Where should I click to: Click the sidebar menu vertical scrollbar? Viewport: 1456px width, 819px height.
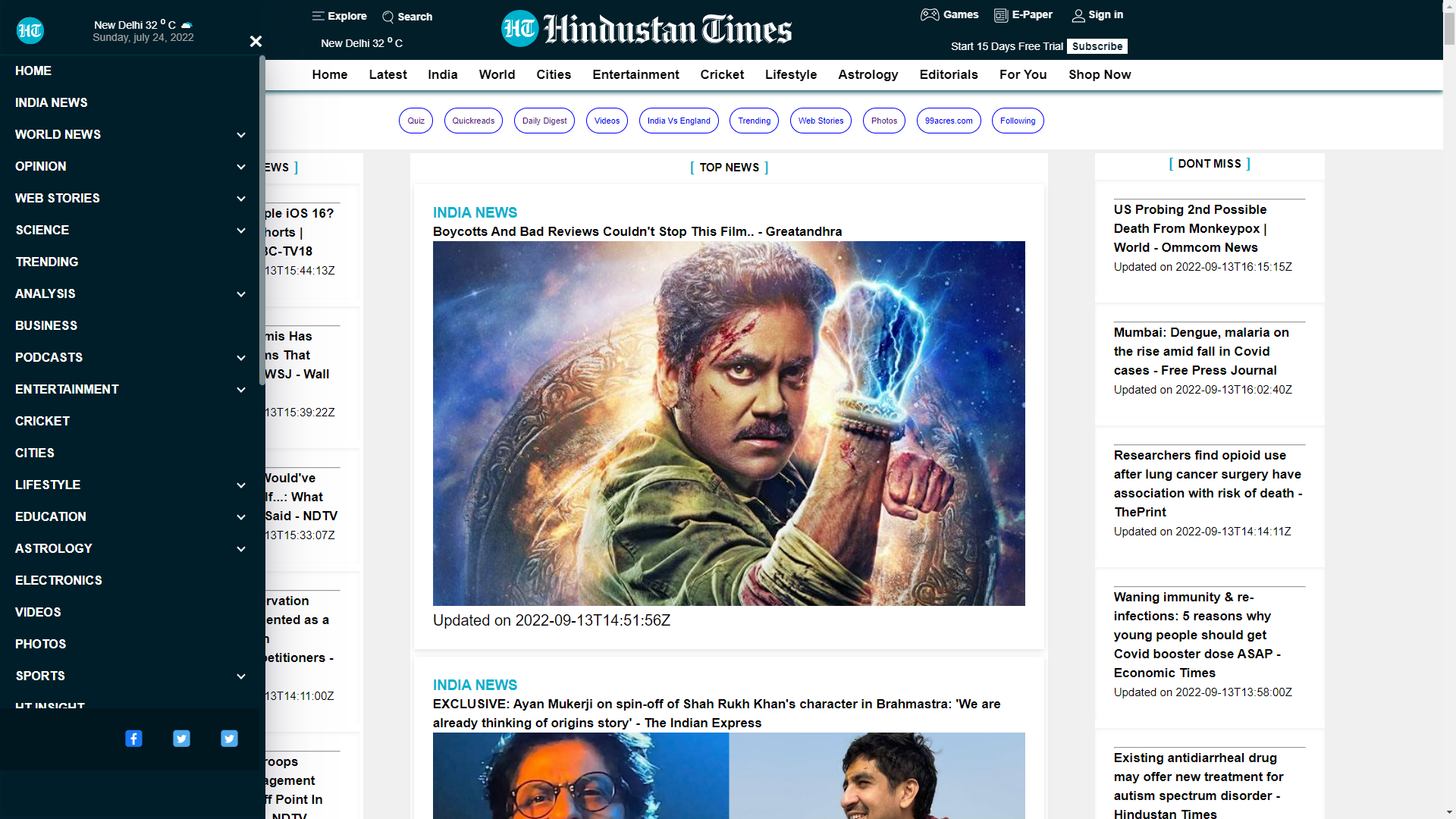262,220
